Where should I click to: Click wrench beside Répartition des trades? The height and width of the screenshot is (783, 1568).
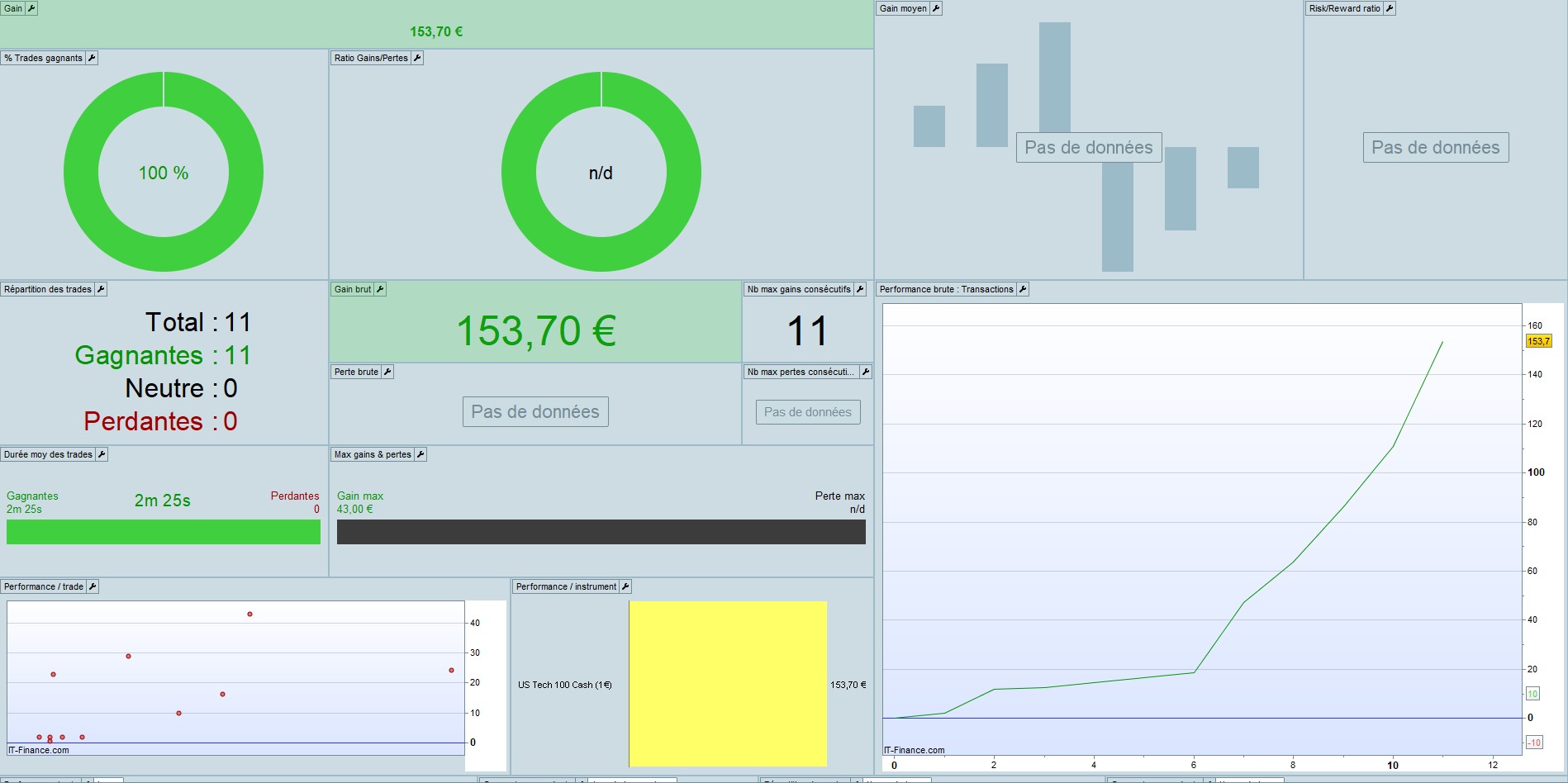tap(101, 289)
